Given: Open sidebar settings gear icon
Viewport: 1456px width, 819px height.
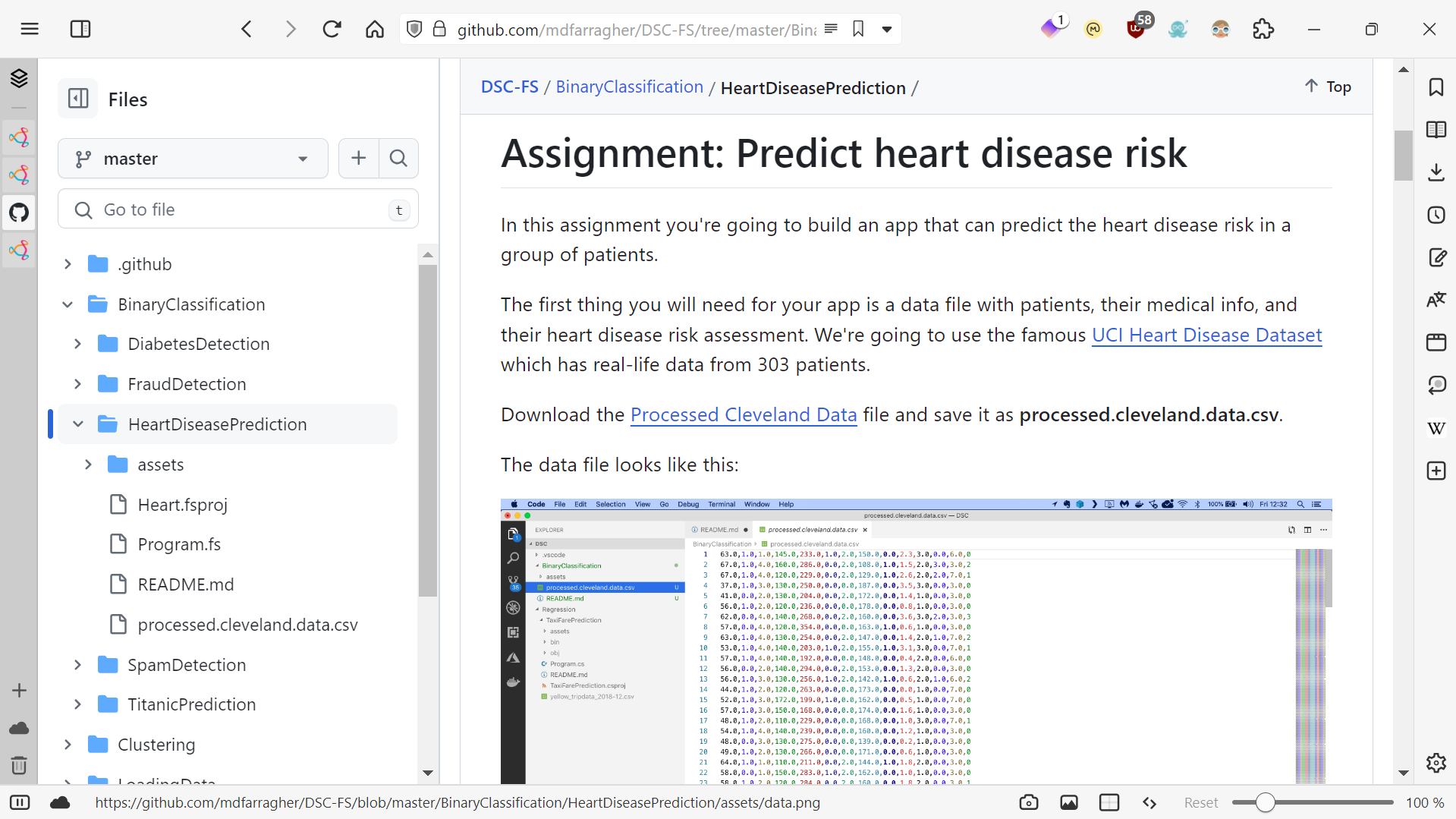Looking at the screenshot, I should (1436, 763).
